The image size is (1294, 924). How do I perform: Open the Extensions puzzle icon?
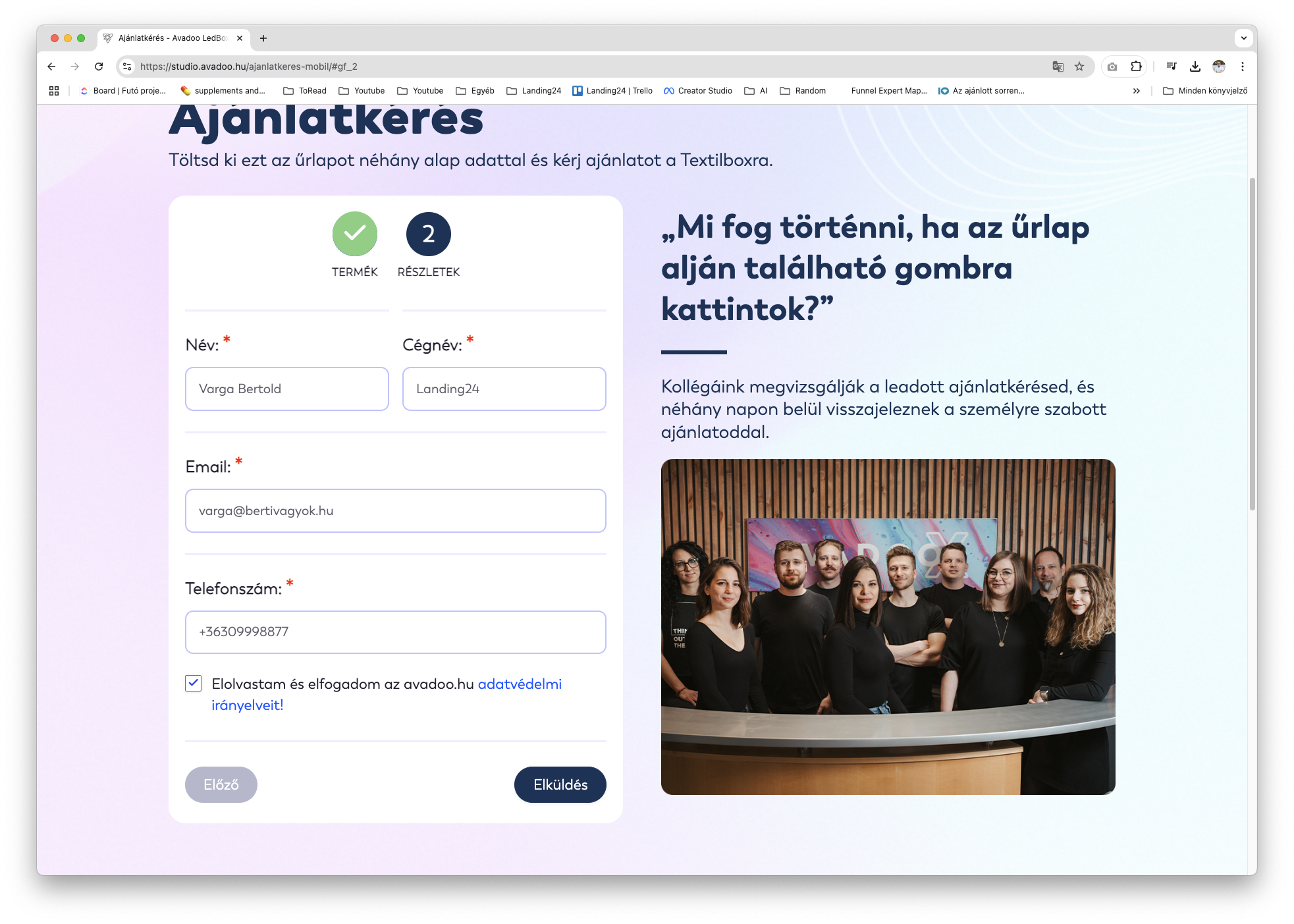1136,67
